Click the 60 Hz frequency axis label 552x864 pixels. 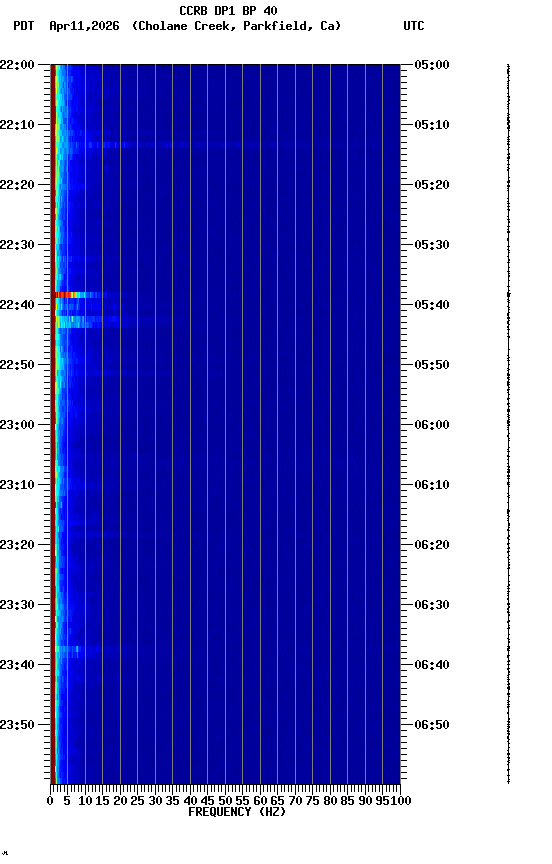[260, 801]
